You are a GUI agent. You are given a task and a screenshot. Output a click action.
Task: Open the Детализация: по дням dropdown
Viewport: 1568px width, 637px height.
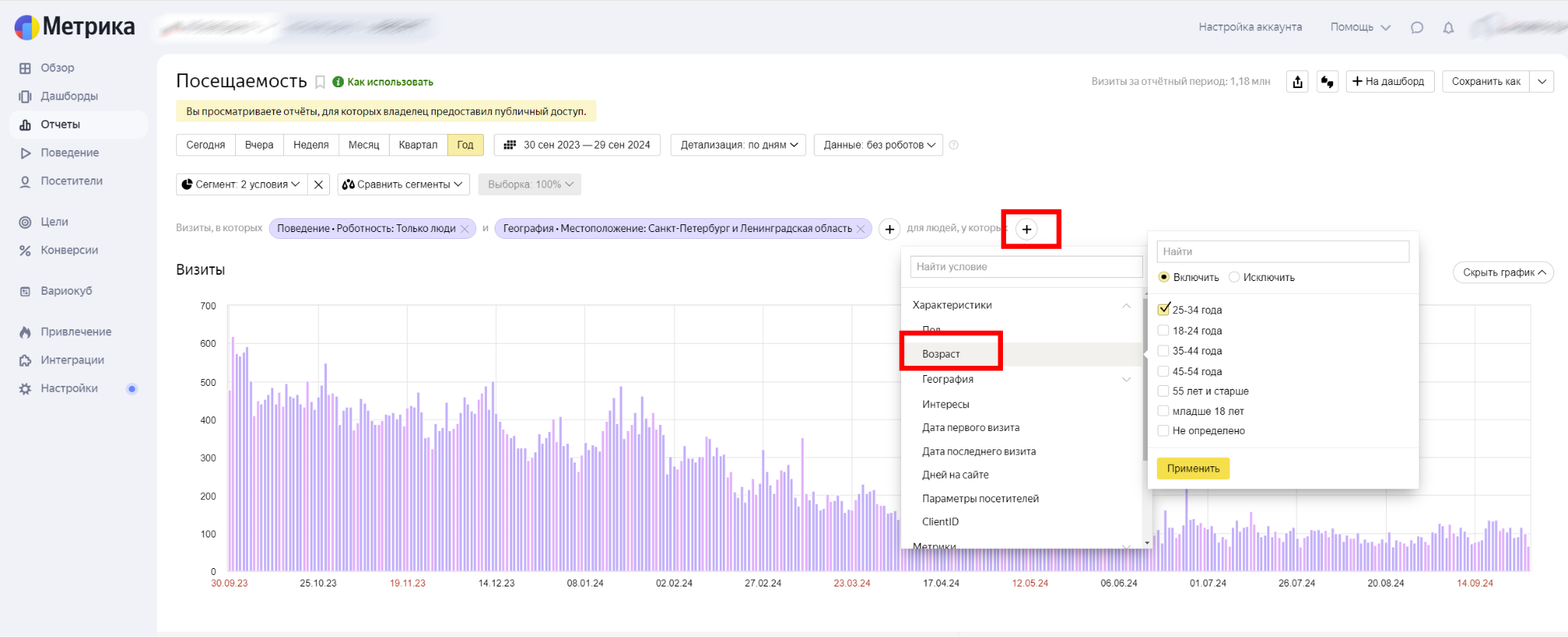pyautogui.click(x=738, y=145)
